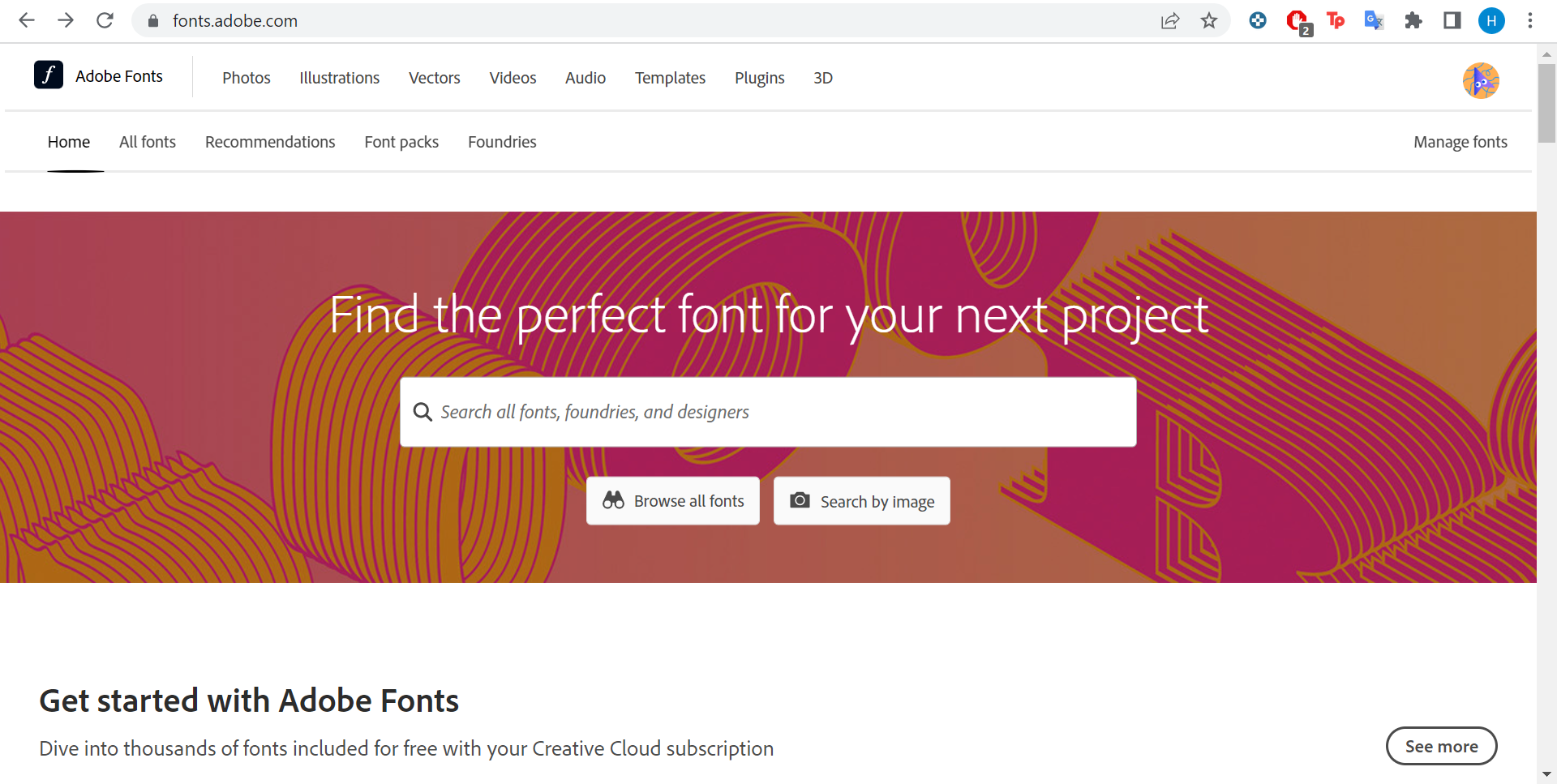Open the browser extensions puzzle icon
Screen dimensions: 1557x784
(1413, 20)
